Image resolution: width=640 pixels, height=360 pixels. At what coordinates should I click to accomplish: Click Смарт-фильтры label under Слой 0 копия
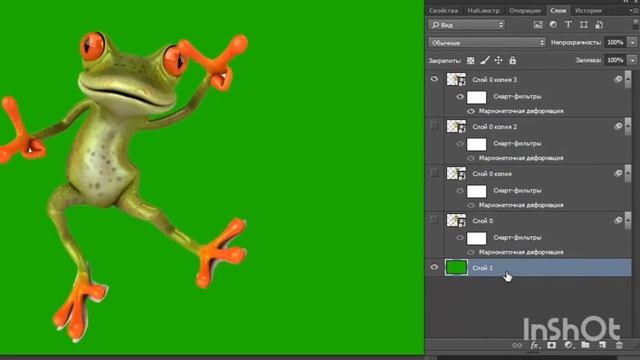(517, 191)
